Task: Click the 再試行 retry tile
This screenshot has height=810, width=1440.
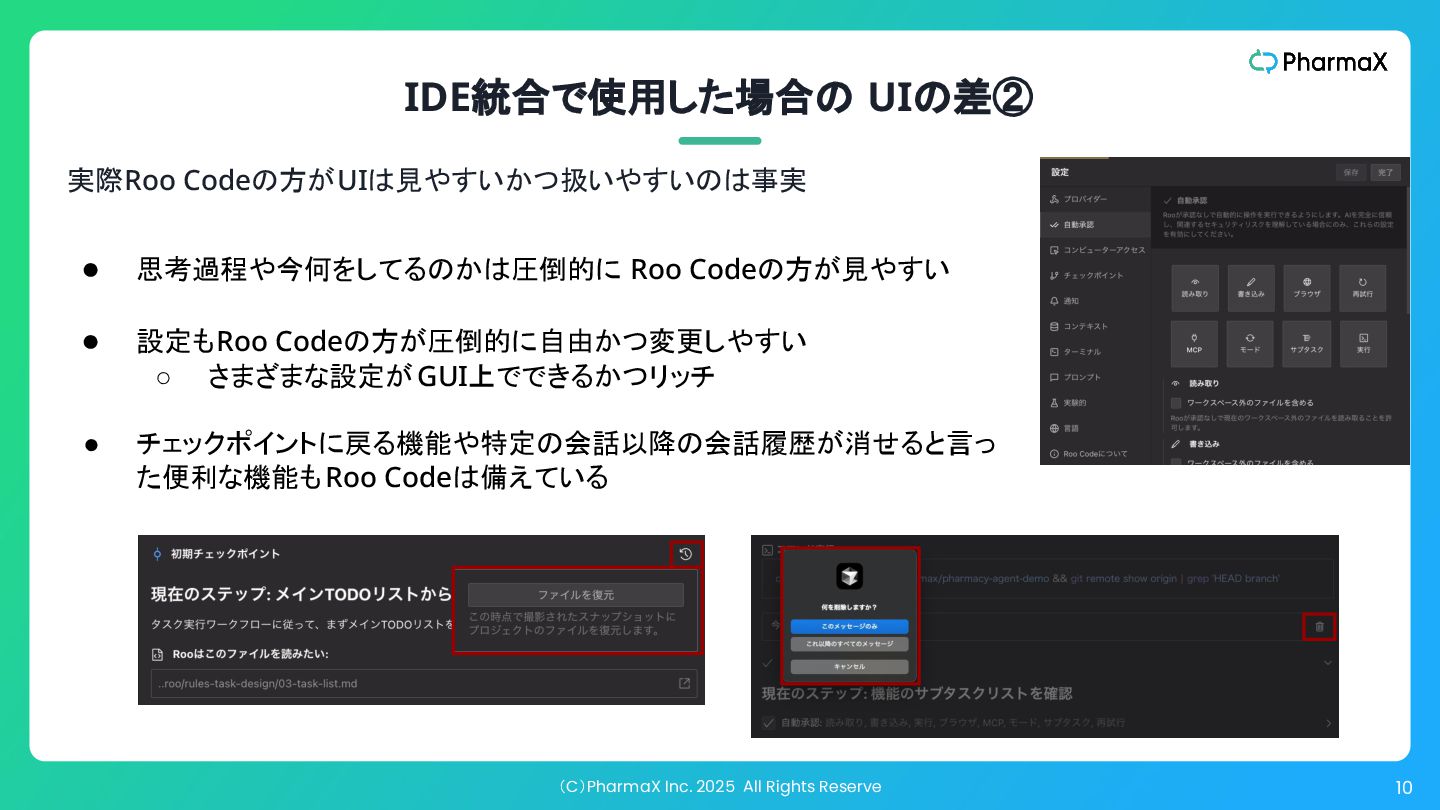Action: pyautogui.click(x=1362, y=288)
